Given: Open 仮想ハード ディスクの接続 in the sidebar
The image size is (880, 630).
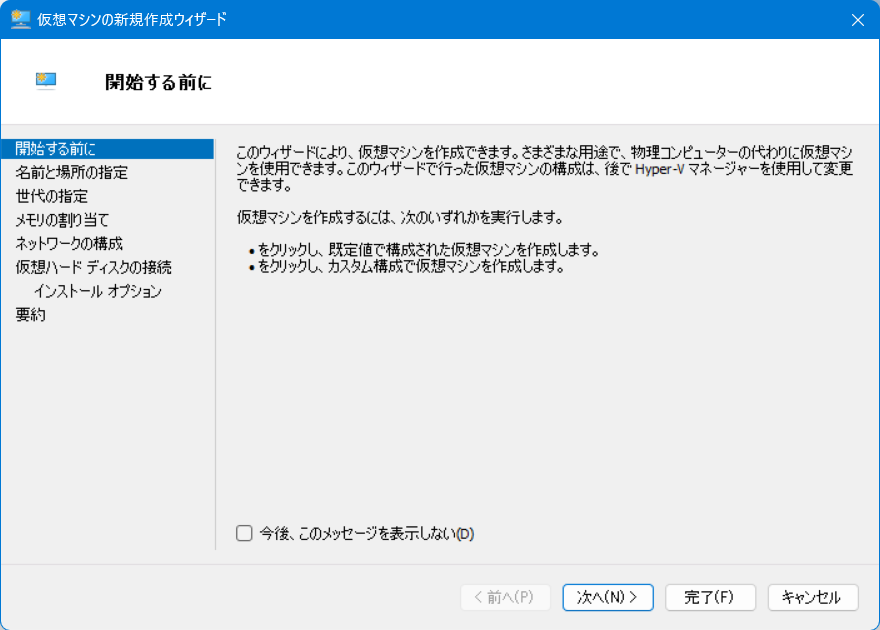Looking at the screenshot, I should tap(93, 267).
